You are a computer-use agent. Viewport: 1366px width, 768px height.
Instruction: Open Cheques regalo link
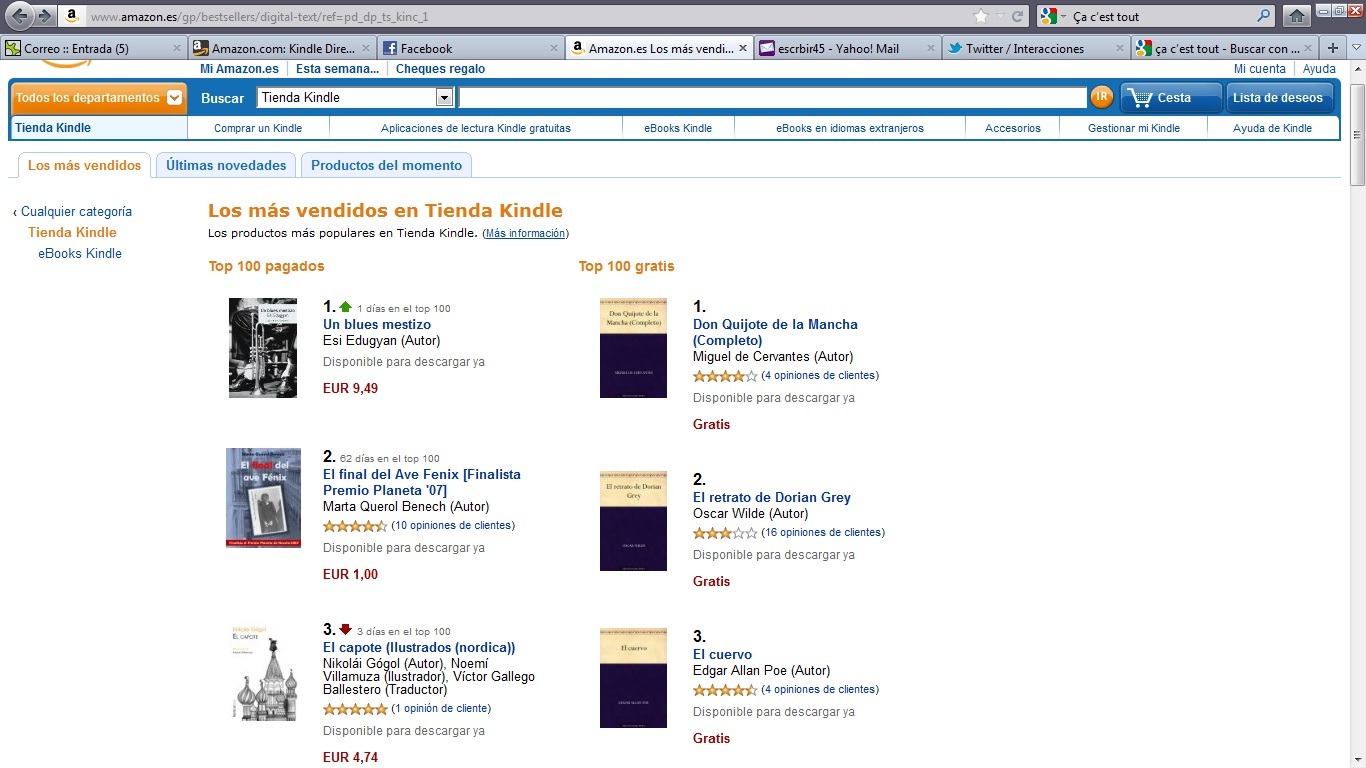click(x=440, y=69)
